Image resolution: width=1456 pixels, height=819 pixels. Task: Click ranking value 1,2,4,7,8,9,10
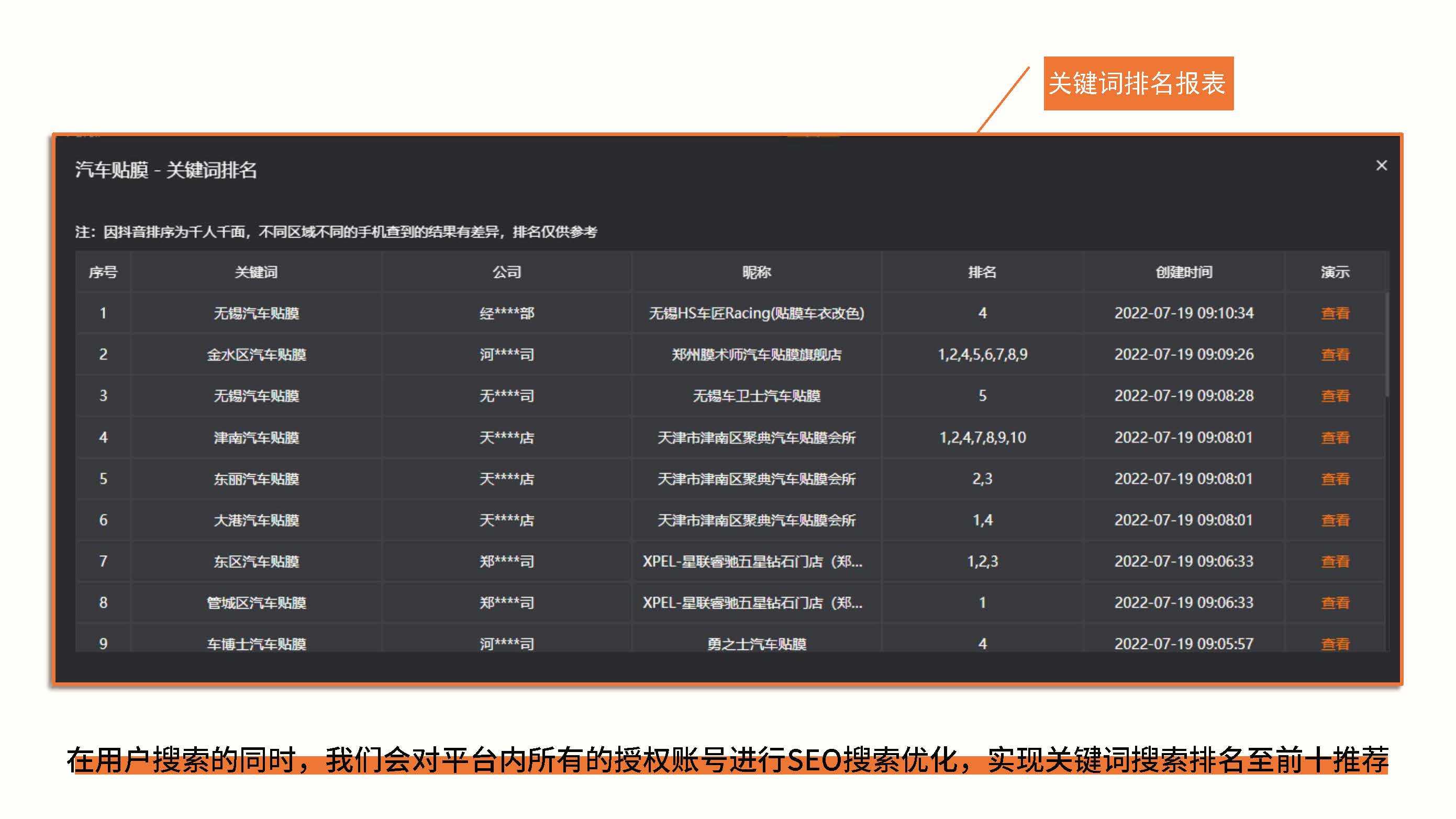pos(982,437)
